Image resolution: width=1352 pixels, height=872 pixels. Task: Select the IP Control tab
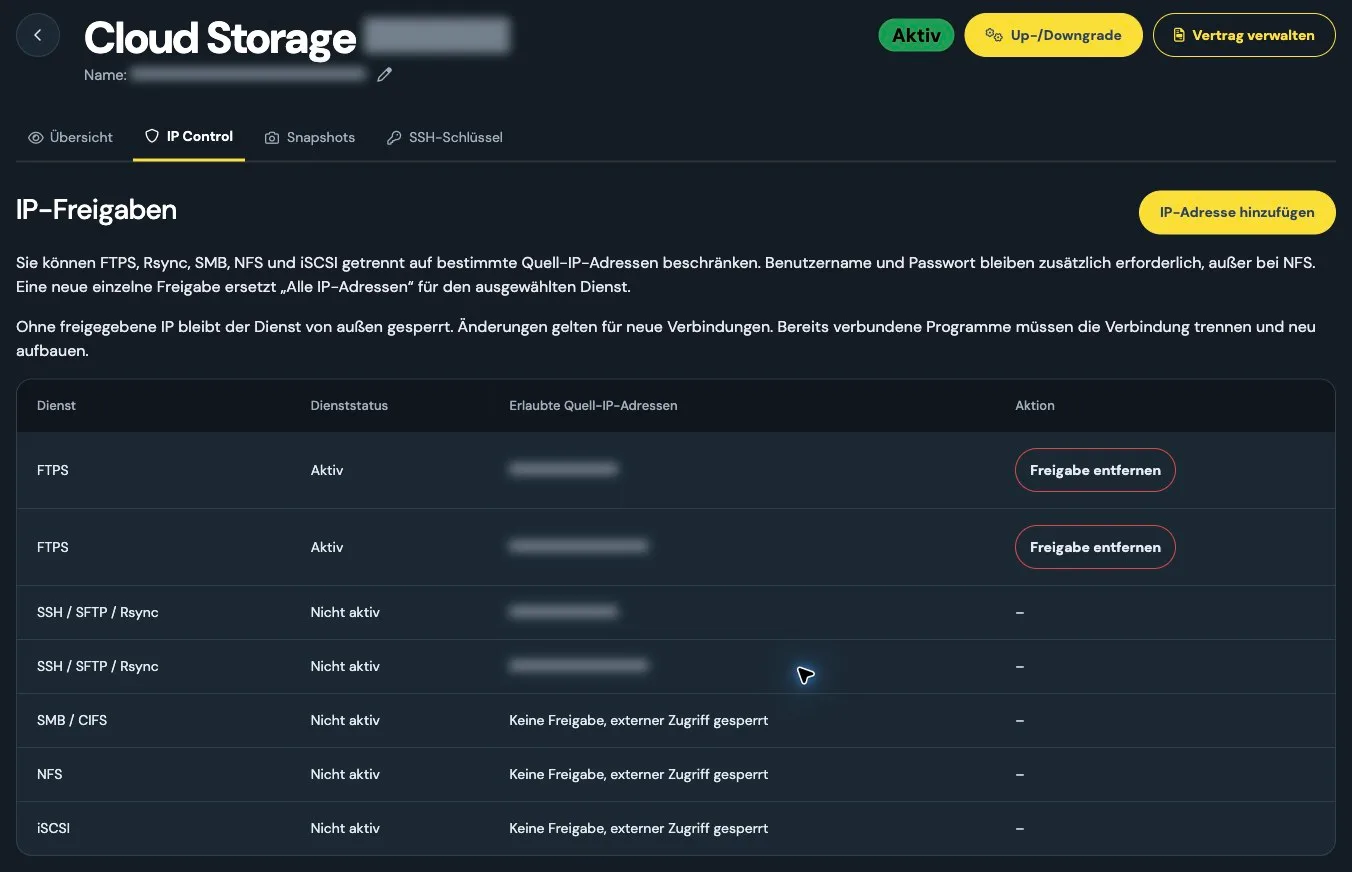point(189,136)
